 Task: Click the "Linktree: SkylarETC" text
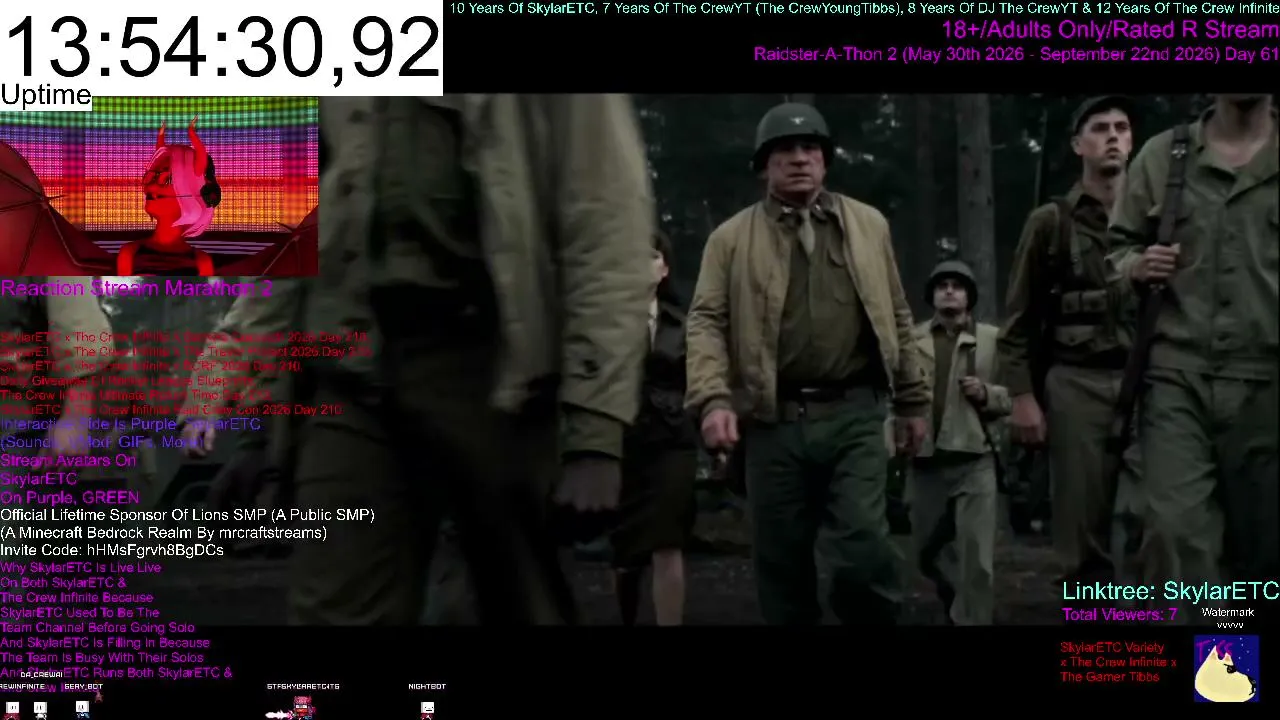1170,591
